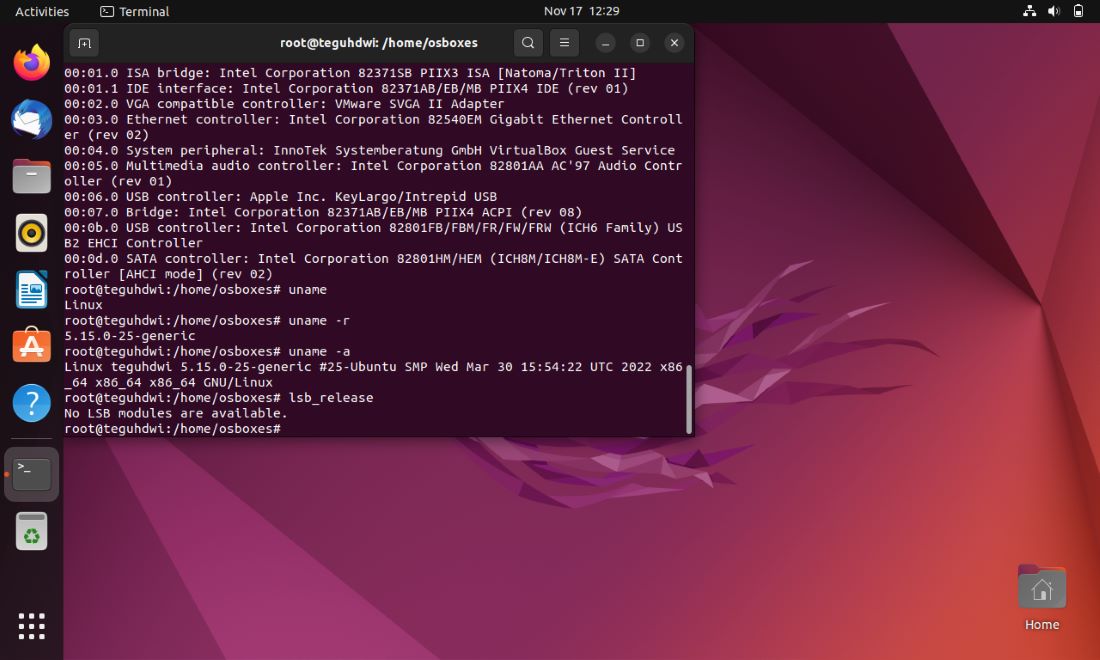Click the 'lsb_release' command text
The width and height of the screenshot is (1100, 660).
tap(331, 398)
